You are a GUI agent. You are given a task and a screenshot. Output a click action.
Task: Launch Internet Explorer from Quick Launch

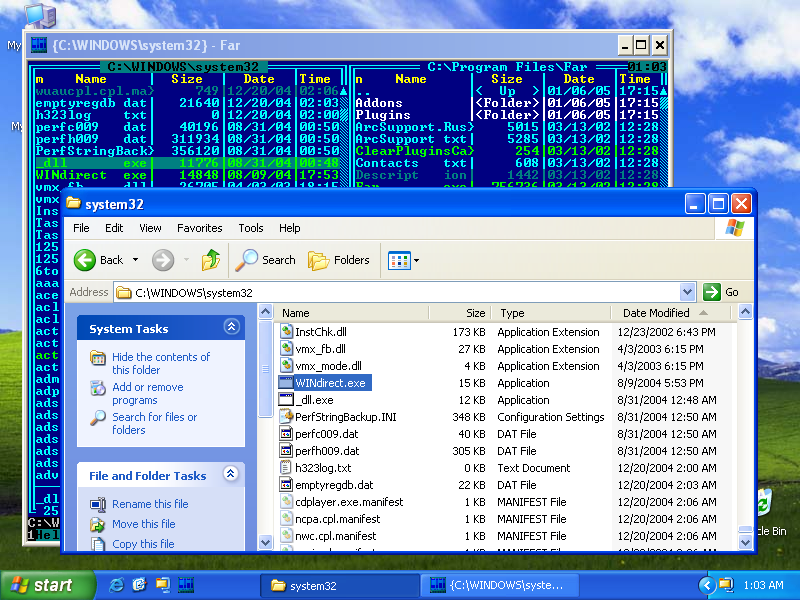tap(116, 585)
